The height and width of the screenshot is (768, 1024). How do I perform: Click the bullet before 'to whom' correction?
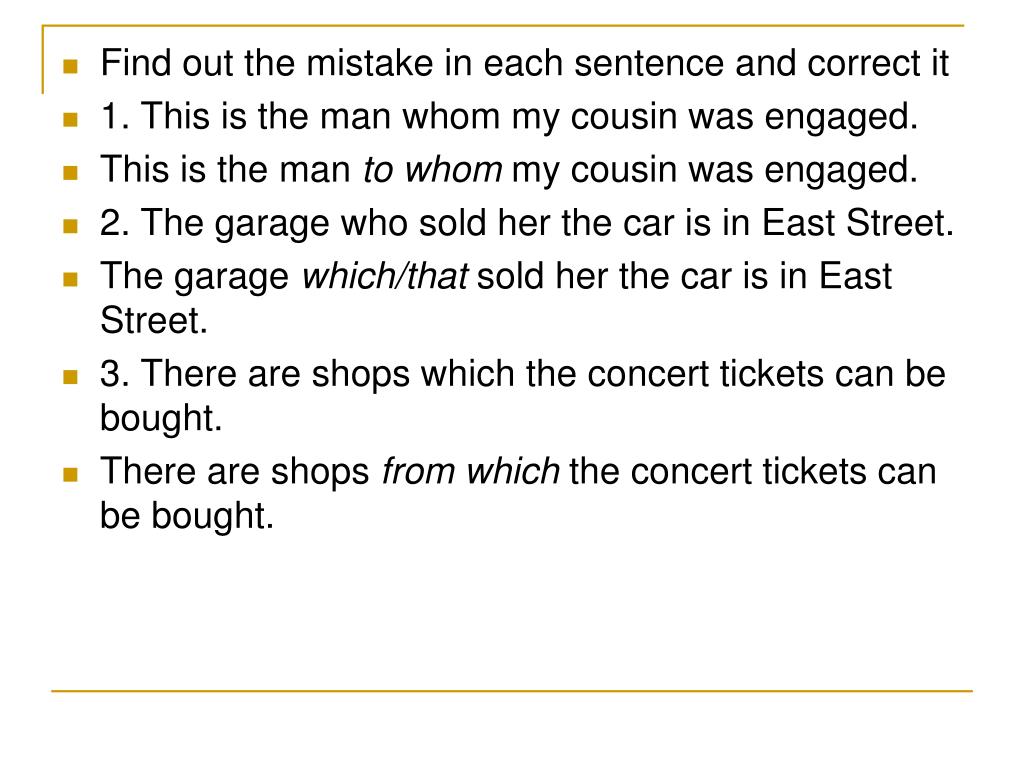point(71,172)
